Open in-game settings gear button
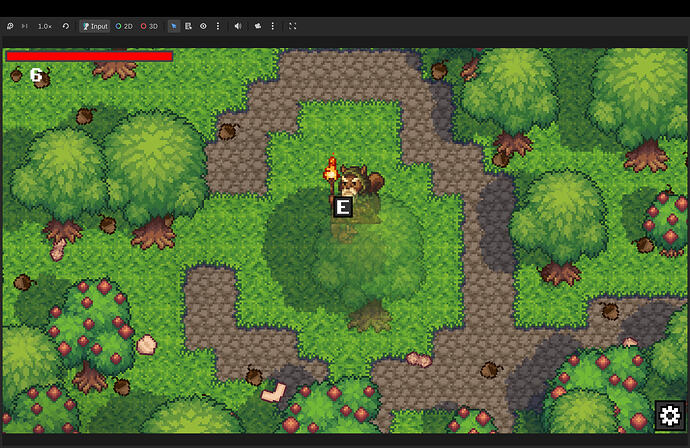Viewport: 690px width, 448px height. (x=670, y=415)
